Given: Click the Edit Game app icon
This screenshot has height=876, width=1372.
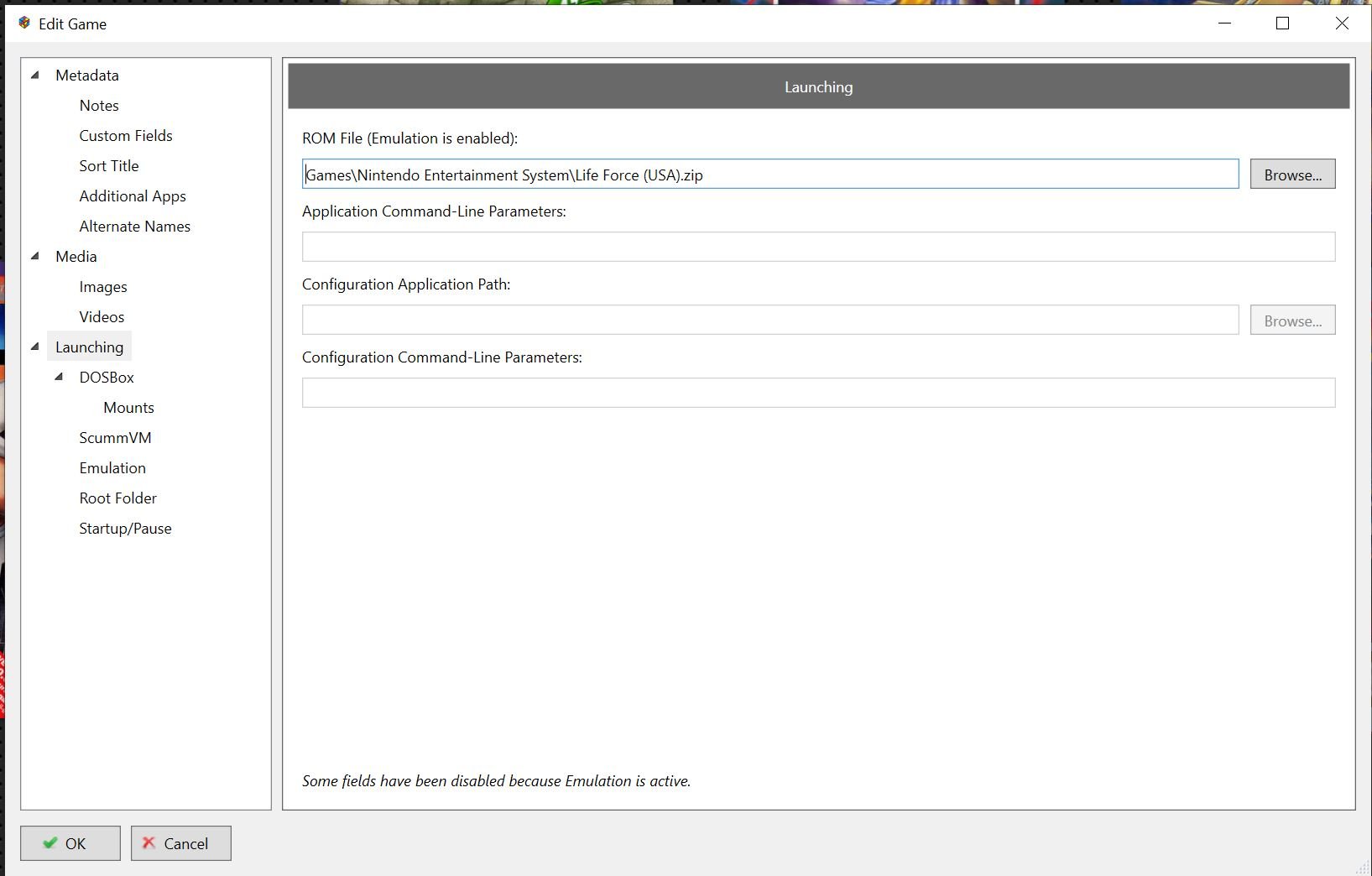Looking at the screenshot, I should (24, 23).
